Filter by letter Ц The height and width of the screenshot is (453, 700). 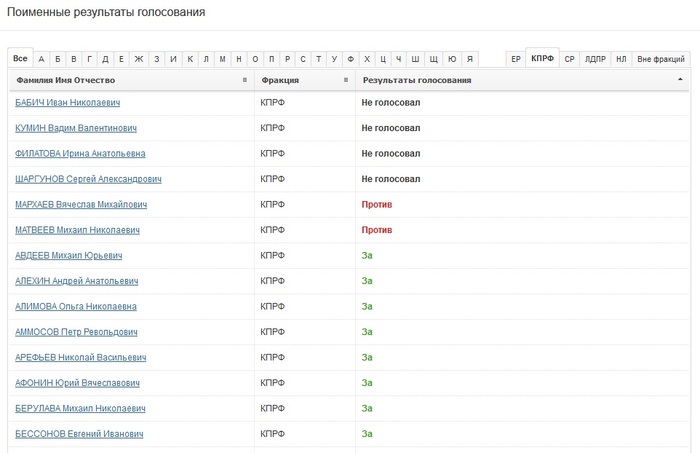click(x=383, y=59)
